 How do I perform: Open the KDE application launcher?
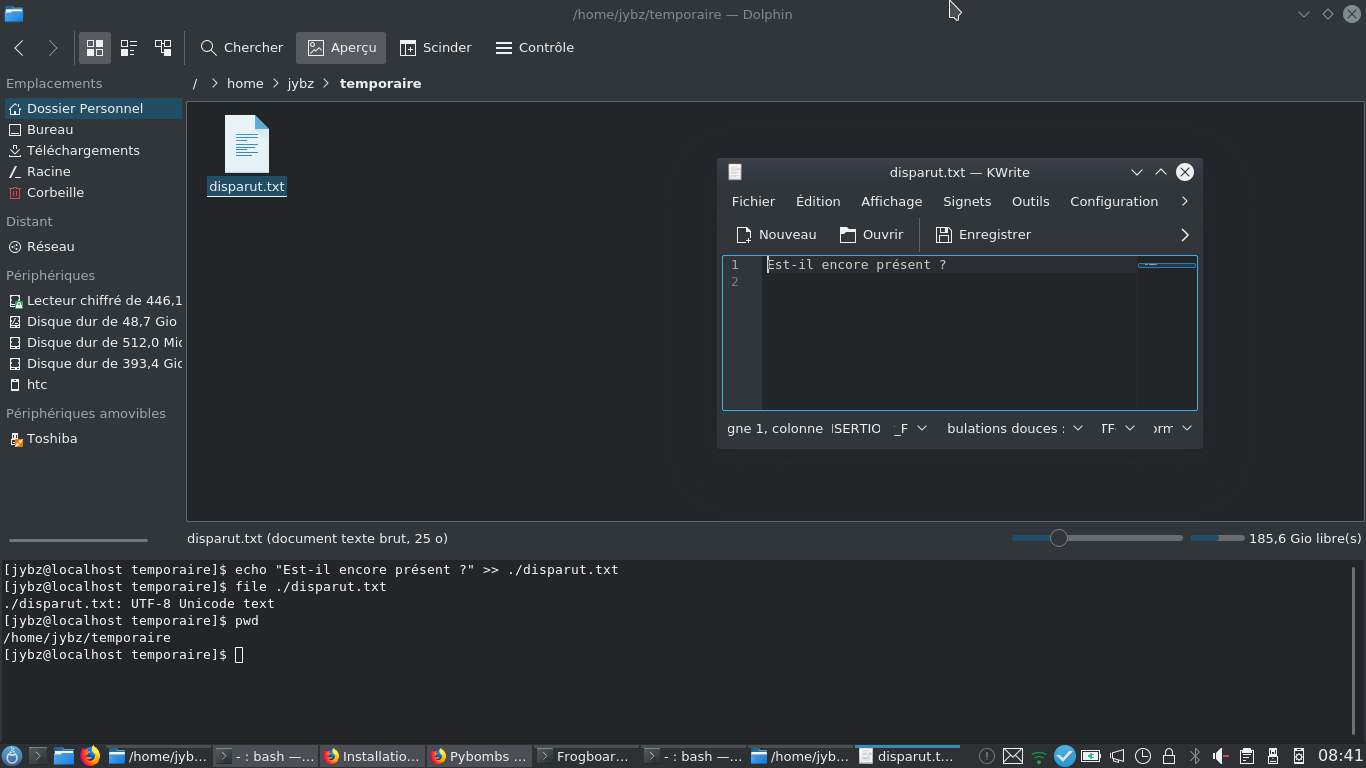click(12, 756)
